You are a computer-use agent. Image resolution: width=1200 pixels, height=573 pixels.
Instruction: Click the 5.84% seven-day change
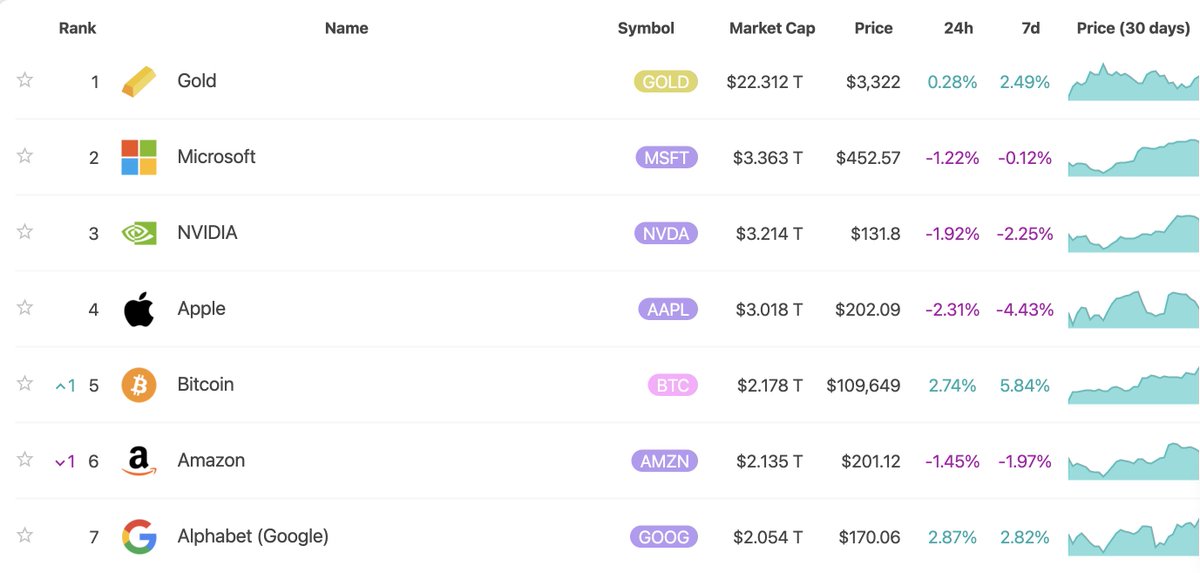point(1025,386)
